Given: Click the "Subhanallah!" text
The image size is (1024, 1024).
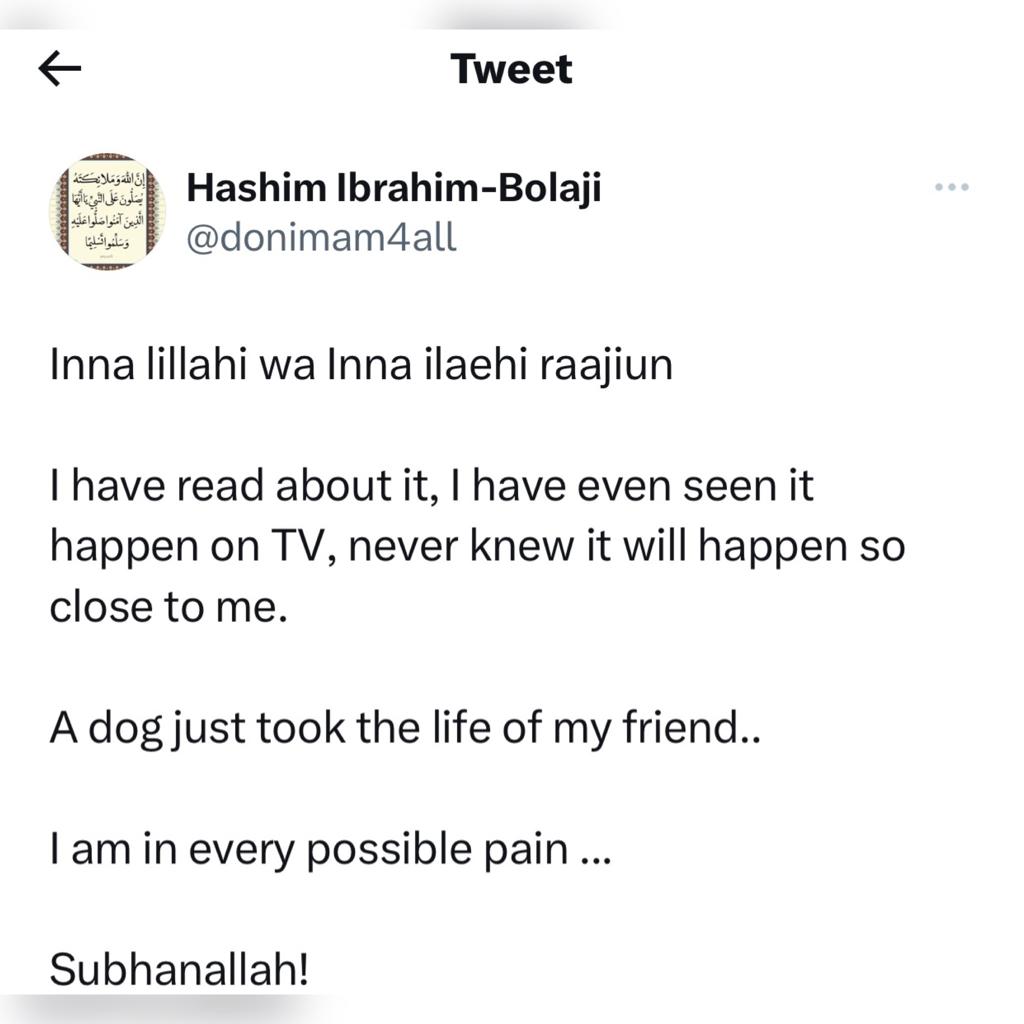Looking at the screenshot, I should click(180, 970).
